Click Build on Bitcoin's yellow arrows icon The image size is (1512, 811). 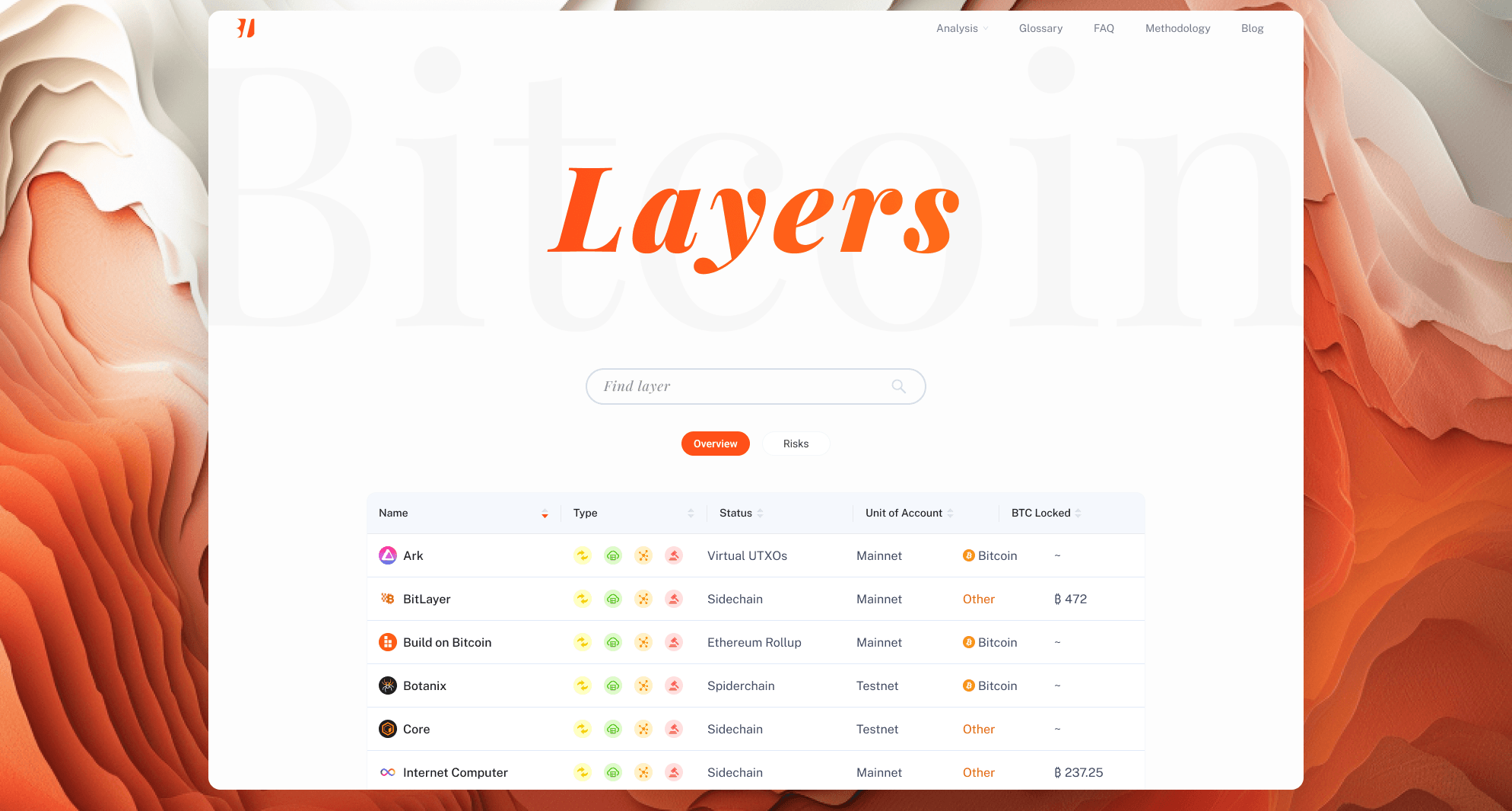pos(583,642)
